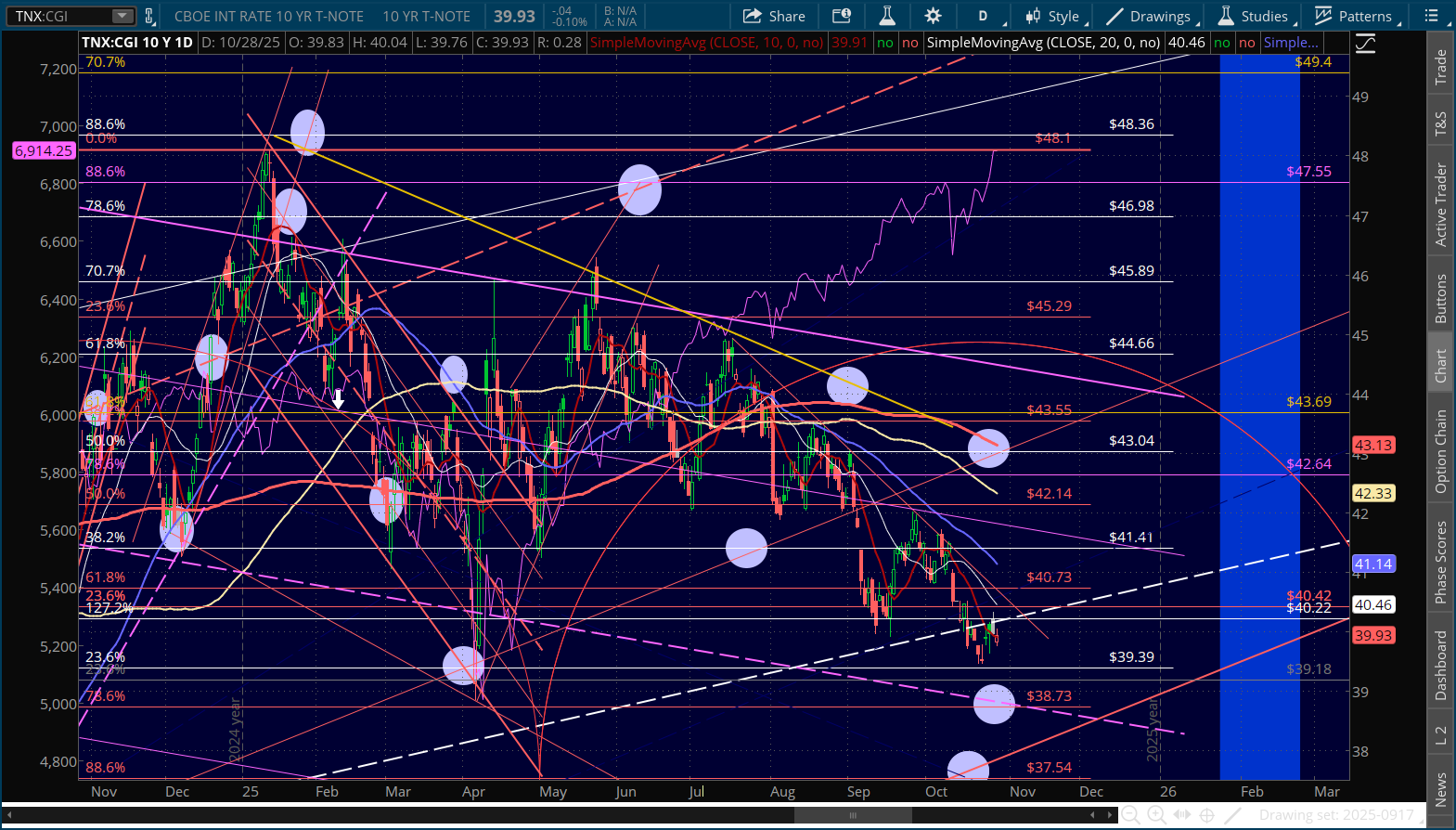Open the Drawings menu
Image resolution: width=1456 pixels, height=830 pixels.
[1149, 16]
